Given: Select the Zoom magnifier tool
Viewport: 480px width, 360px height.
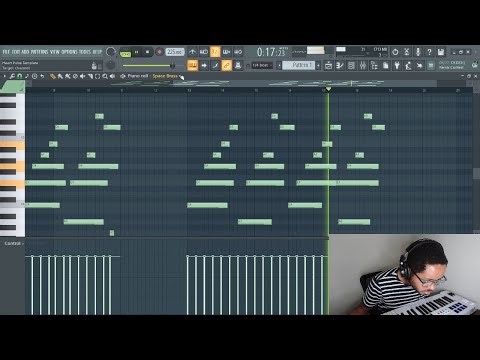Looking at the screenshot, I should click(x=105, y=76).
